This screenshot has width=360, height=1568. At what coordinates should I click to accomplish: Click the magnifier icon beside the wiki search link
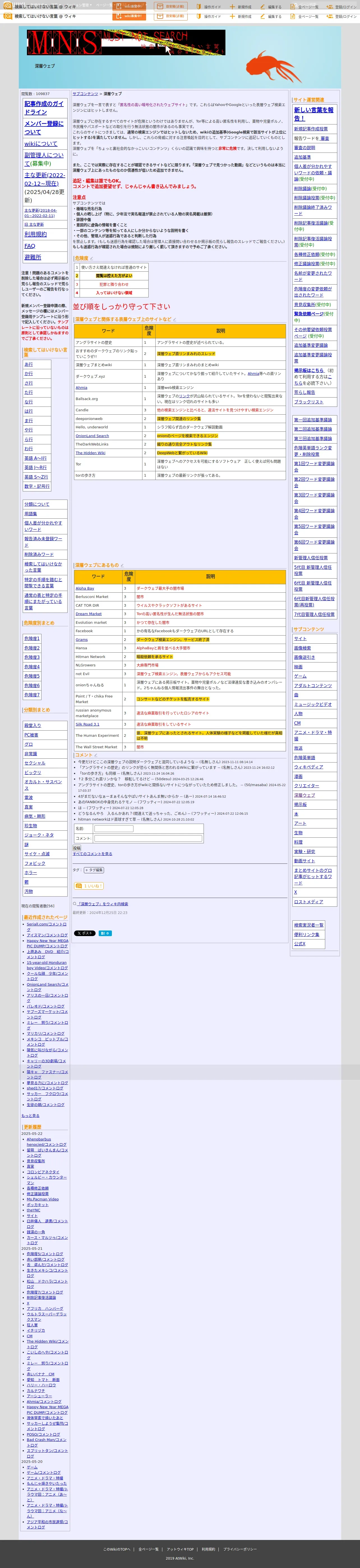pyautogui.click(x=75, y=904)
